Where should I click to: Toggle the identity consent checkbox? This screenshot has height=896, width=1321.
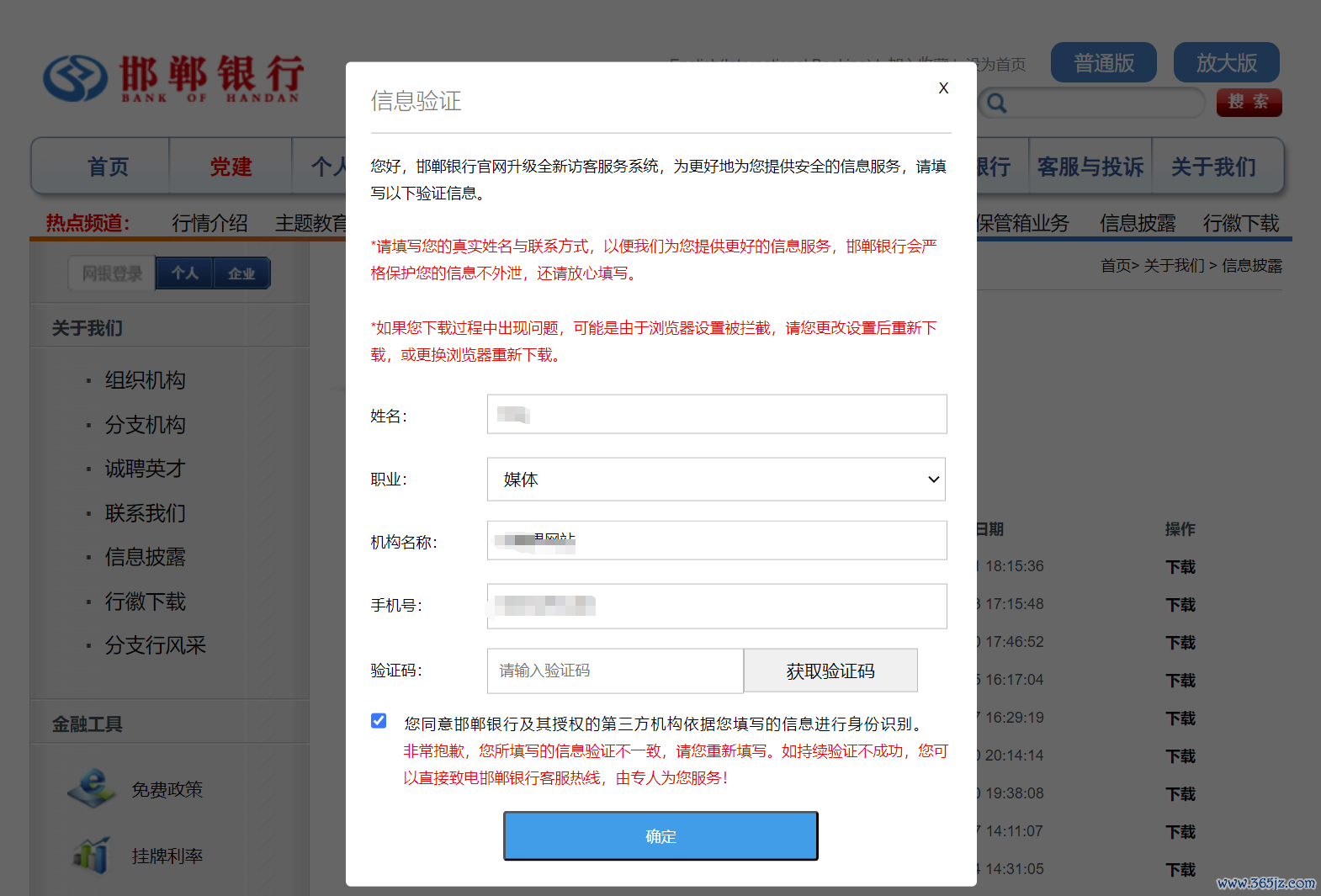tap(379, 721)
